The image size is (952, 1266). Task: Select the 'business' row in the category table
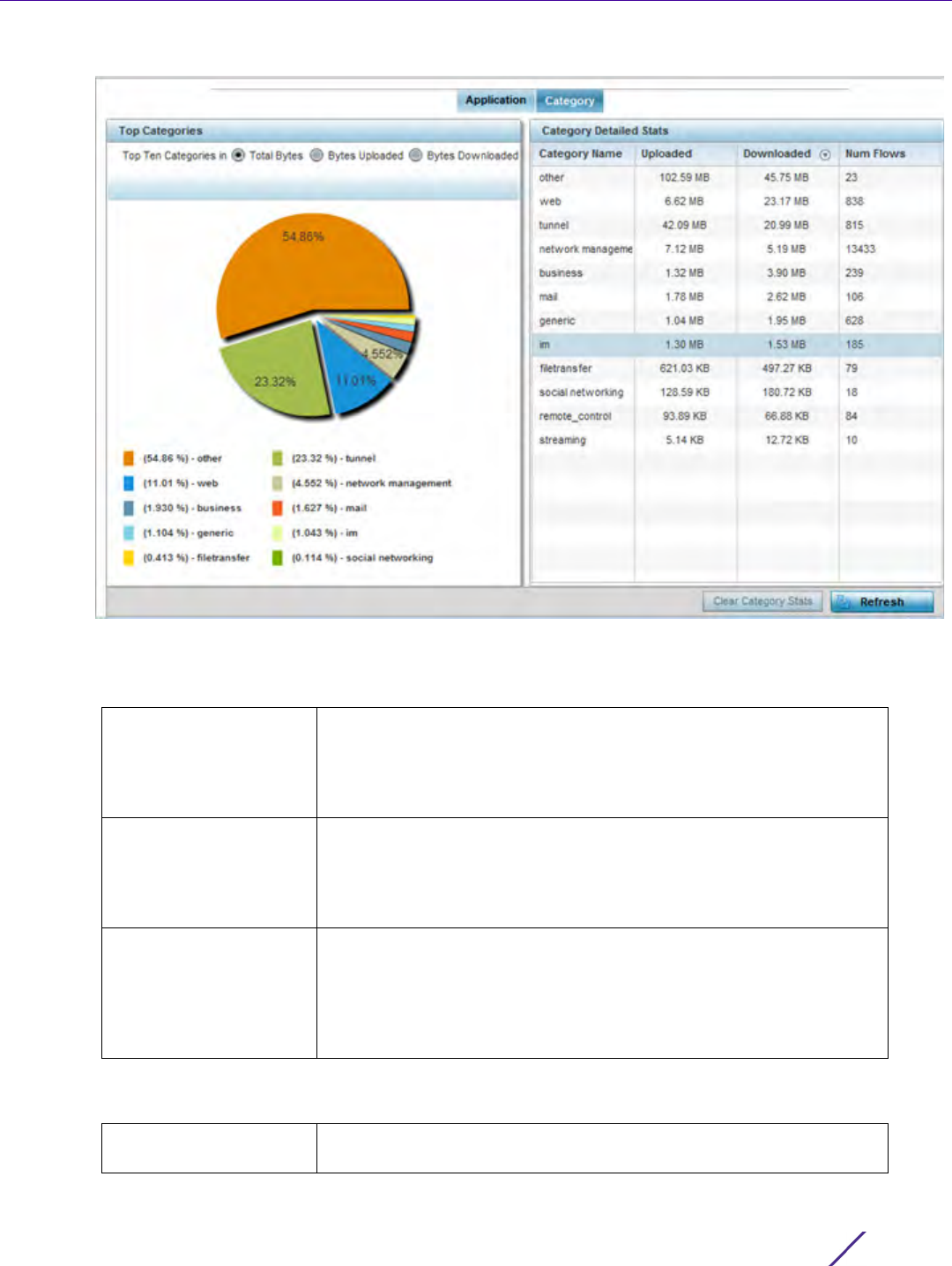(737, 272)
